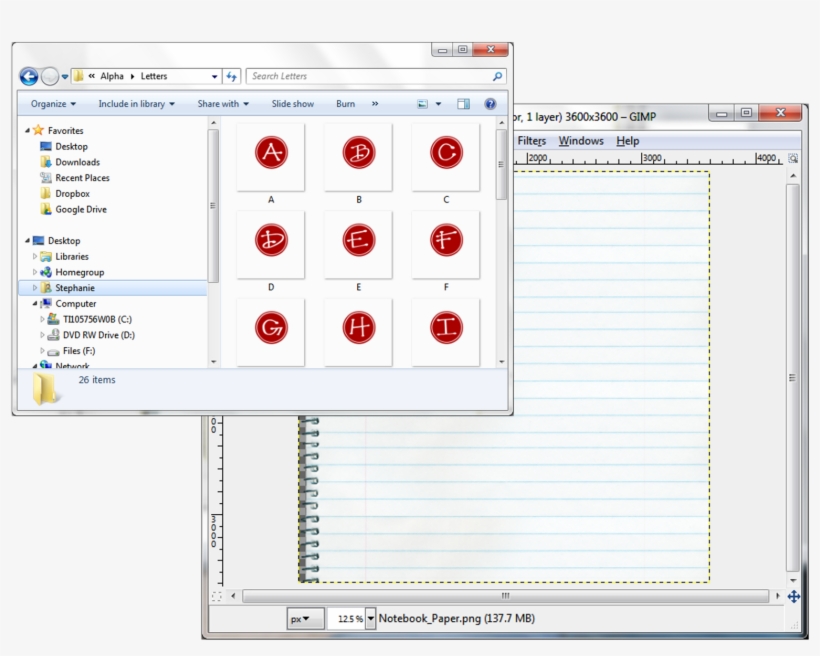Open the GIMP Filters menu
The height and width of the screenshot is (656, 820).
pyautogui.click(x=532, y=141)
